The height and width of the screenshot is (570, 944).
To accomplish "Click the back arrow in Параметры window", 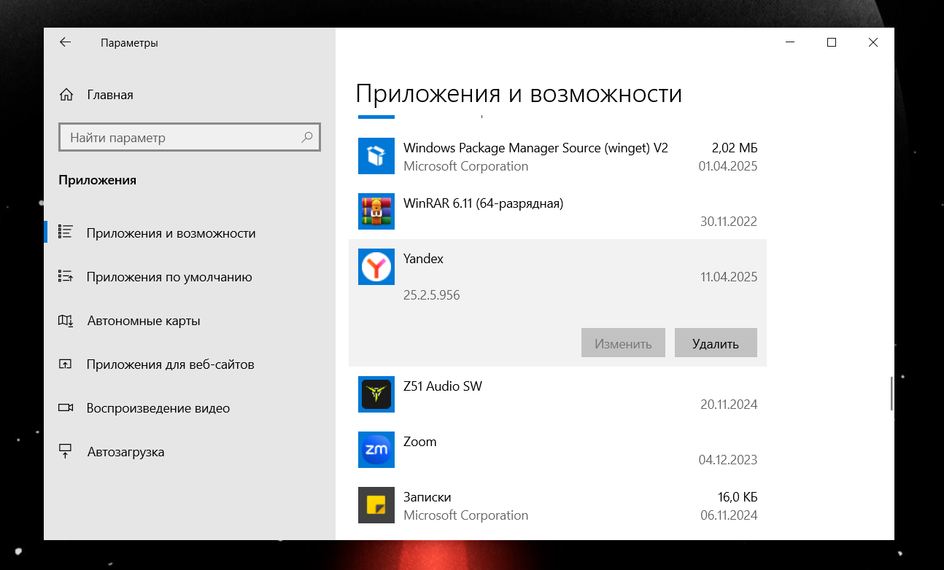I will pyautogui.click(x=65, y=42).
